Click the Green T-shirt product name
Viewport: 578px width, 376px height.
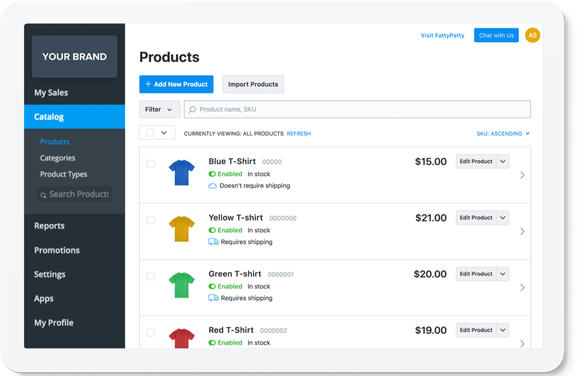[234, 274]
